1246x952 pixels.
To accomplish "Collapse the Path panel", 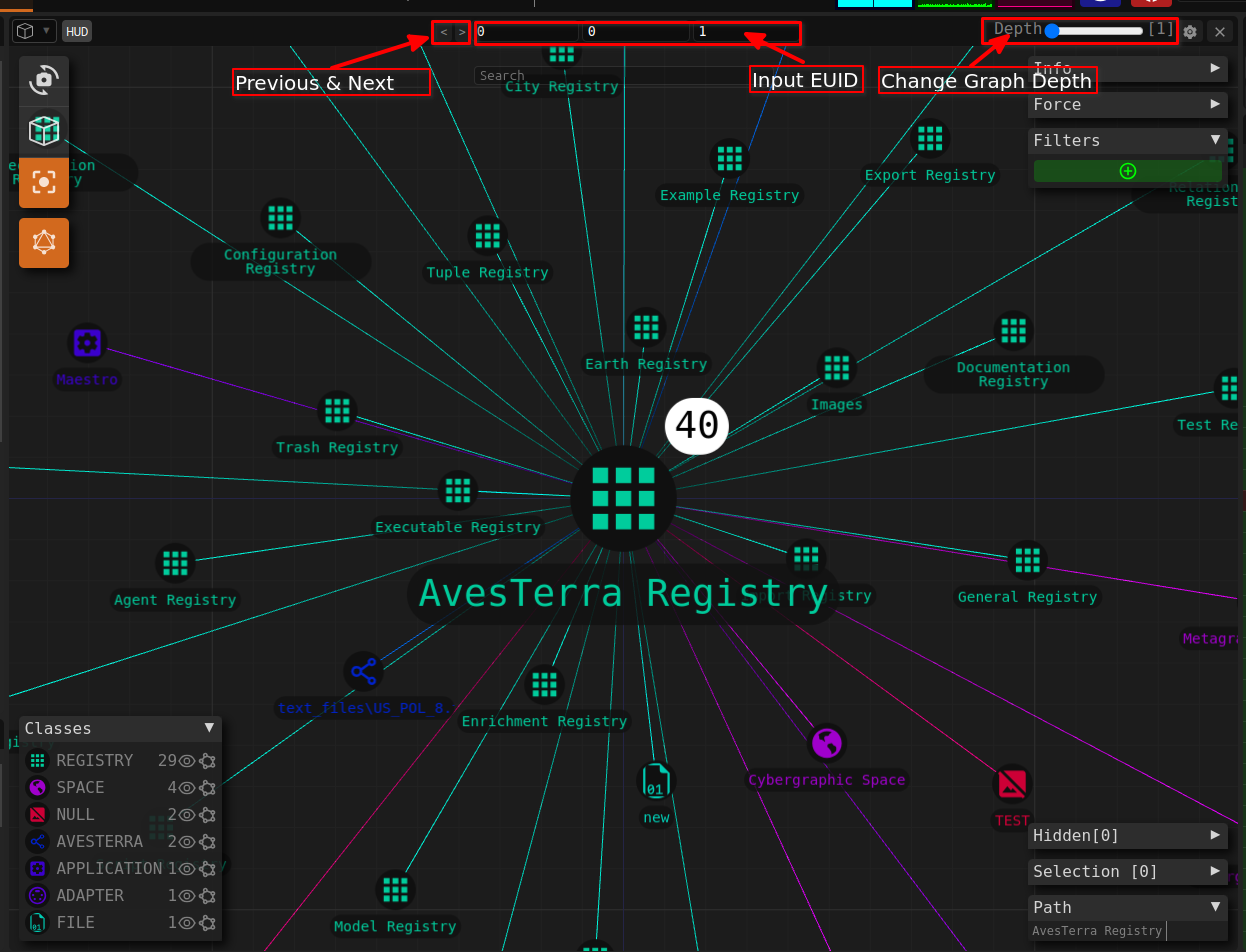I will (1127, 907).
